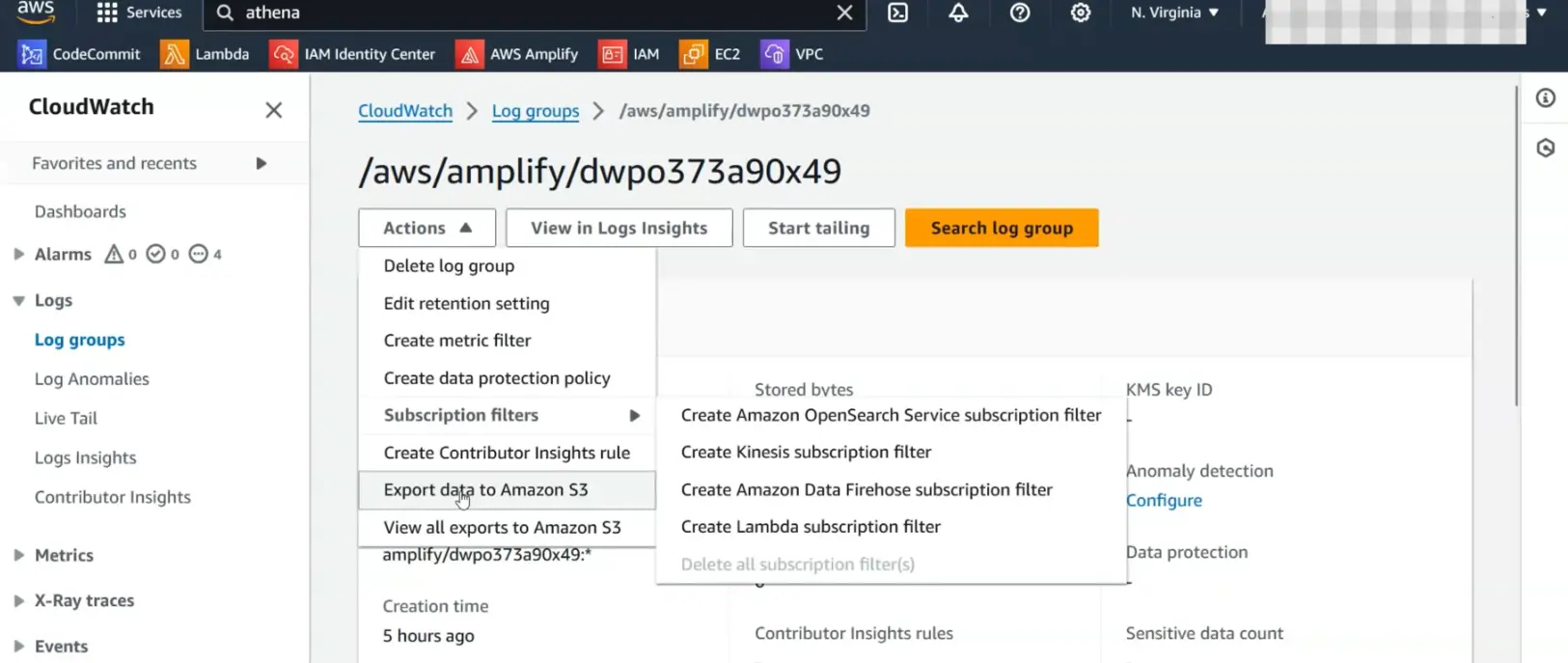1568x663 pixels.
Task: Collapse the Actions dropdown
Action: (426, 228)
